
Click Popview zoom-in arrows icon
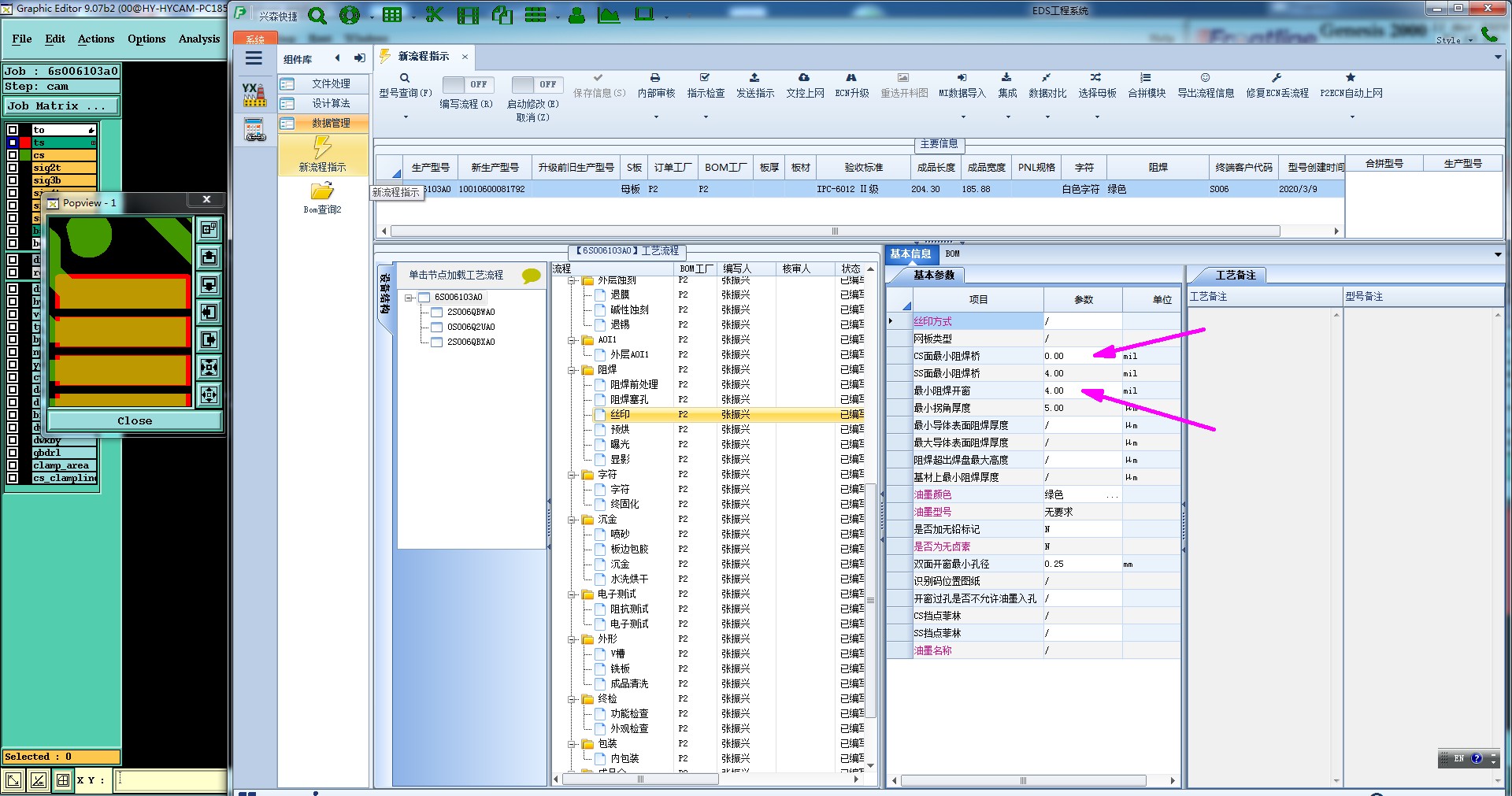[x=209, y=367]
